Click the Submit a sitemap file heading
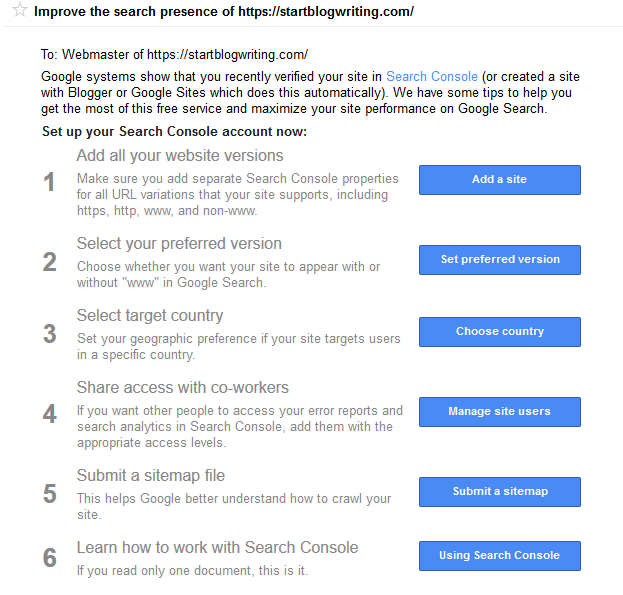This screenshot has width=623, height=595. (151, 475)
